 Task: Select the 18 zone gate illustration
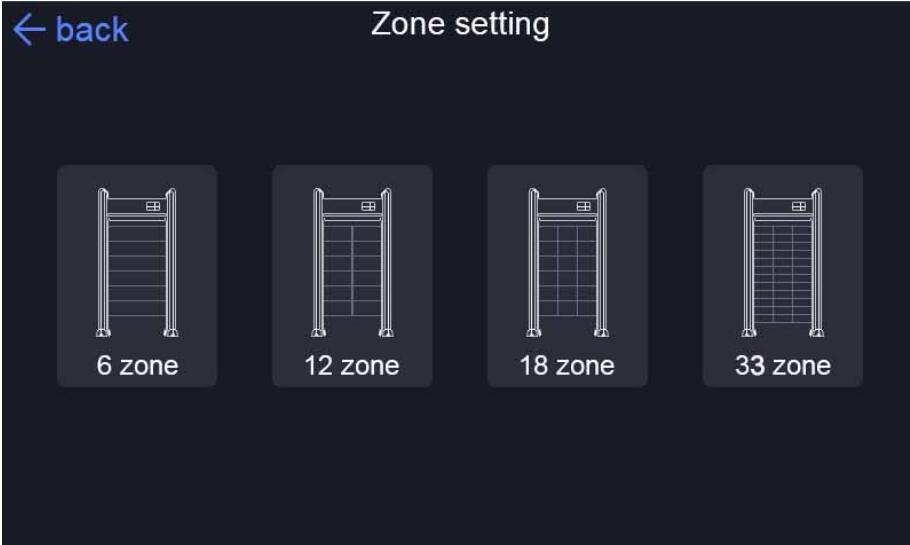(x=568, y=262)
